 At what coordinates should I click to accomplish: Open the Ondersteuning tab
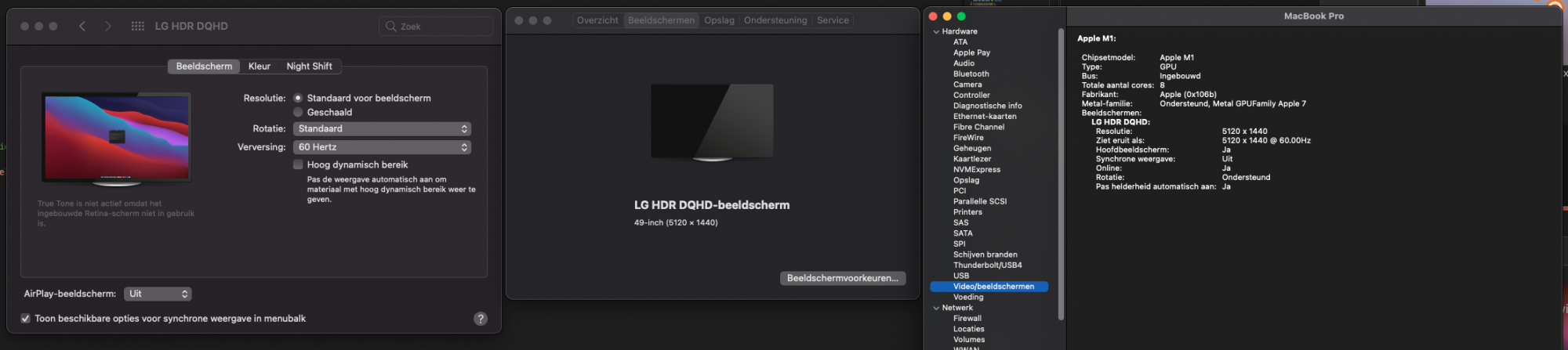tap(775, 20)
